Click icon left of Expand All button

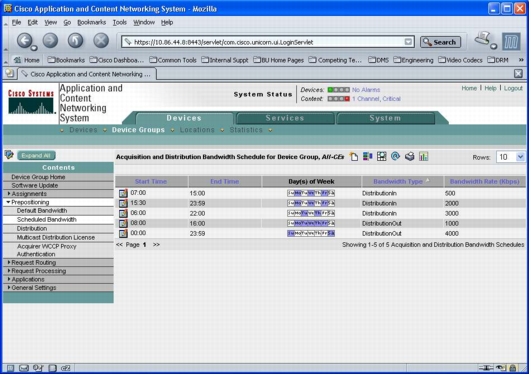click(x=9, y=155)
